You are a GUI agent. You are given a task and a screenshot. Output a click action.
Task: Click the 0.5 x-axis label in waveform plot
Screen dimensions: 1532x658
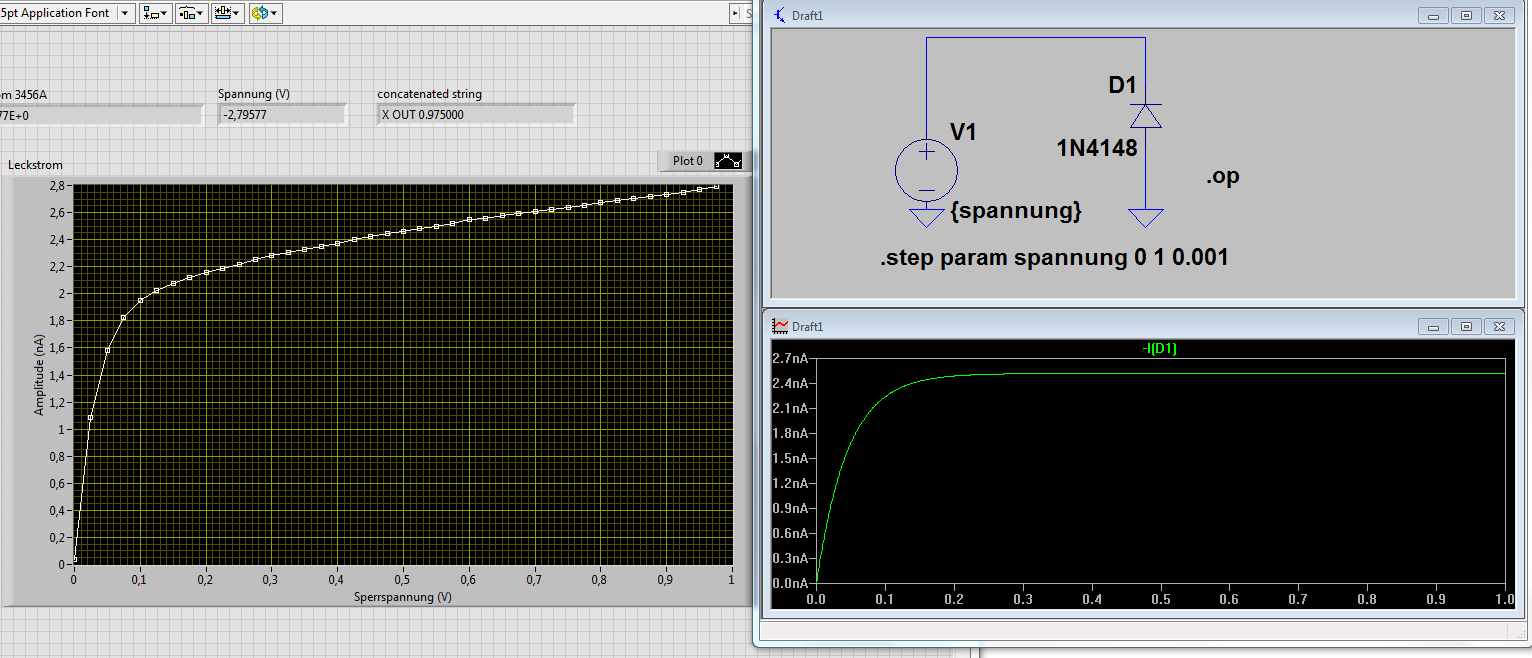1160,598
